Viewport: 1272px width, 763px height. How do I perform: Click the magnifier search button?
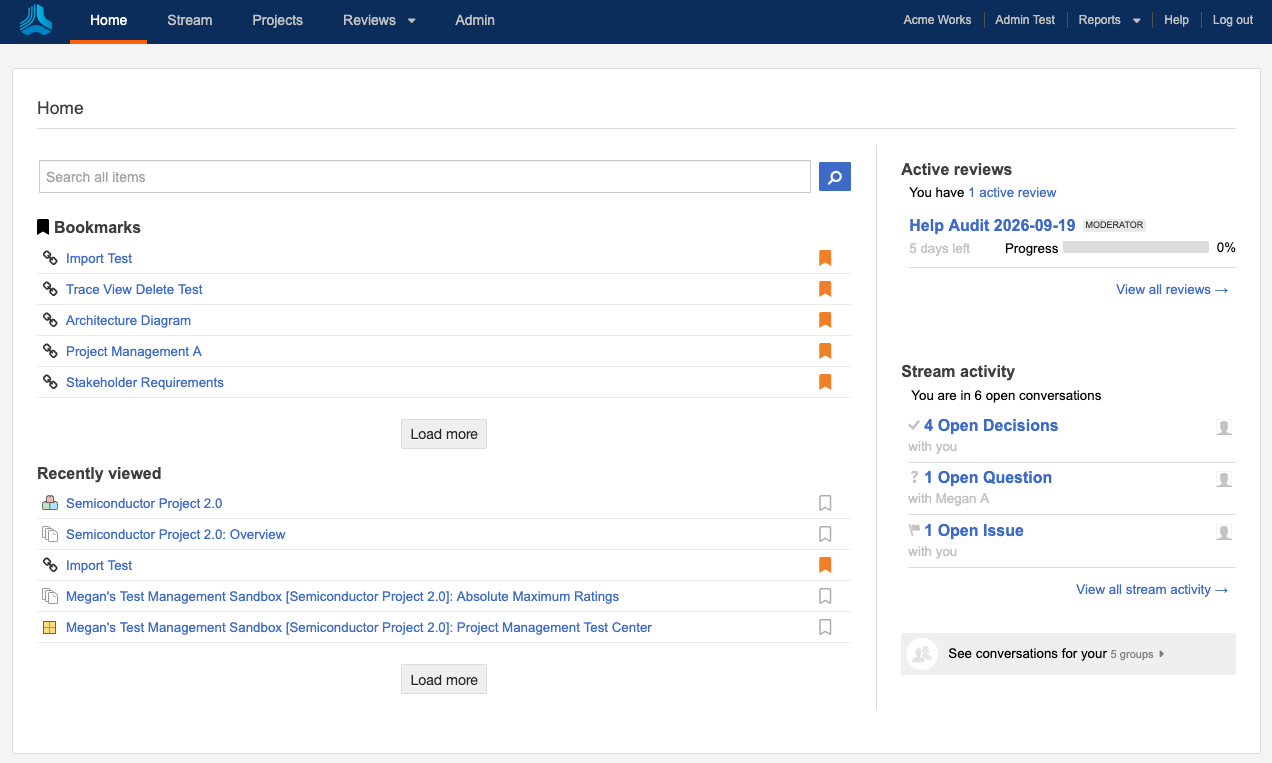coord(835,177)
